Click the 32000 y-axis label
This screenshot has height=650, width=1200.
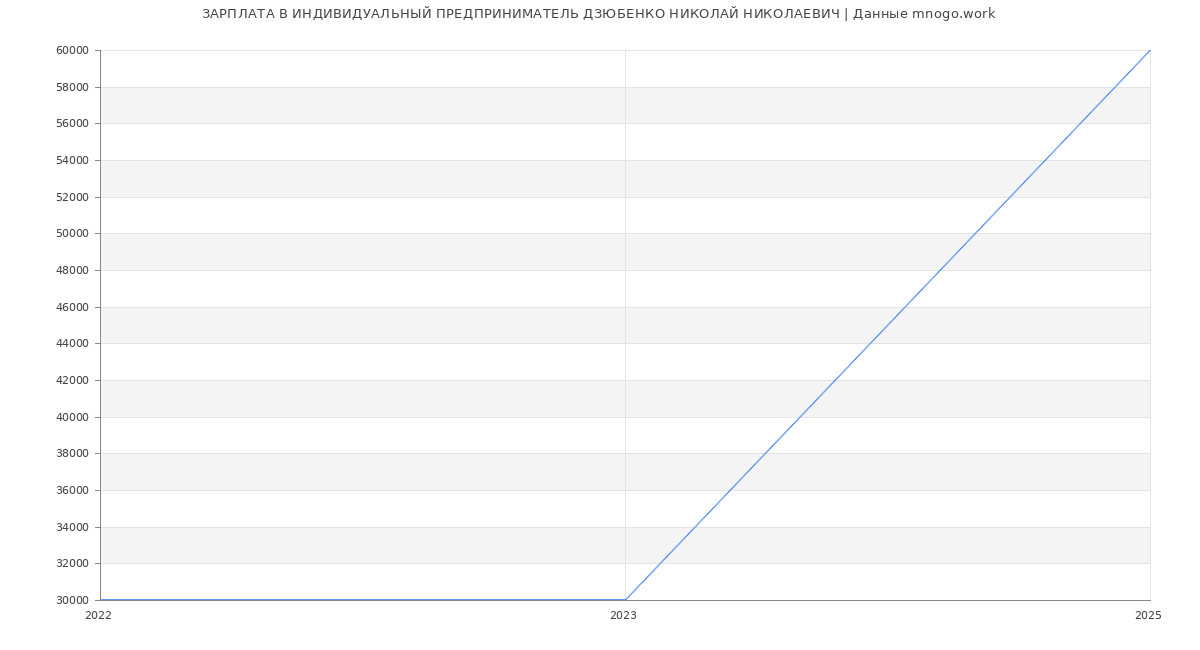72,564
